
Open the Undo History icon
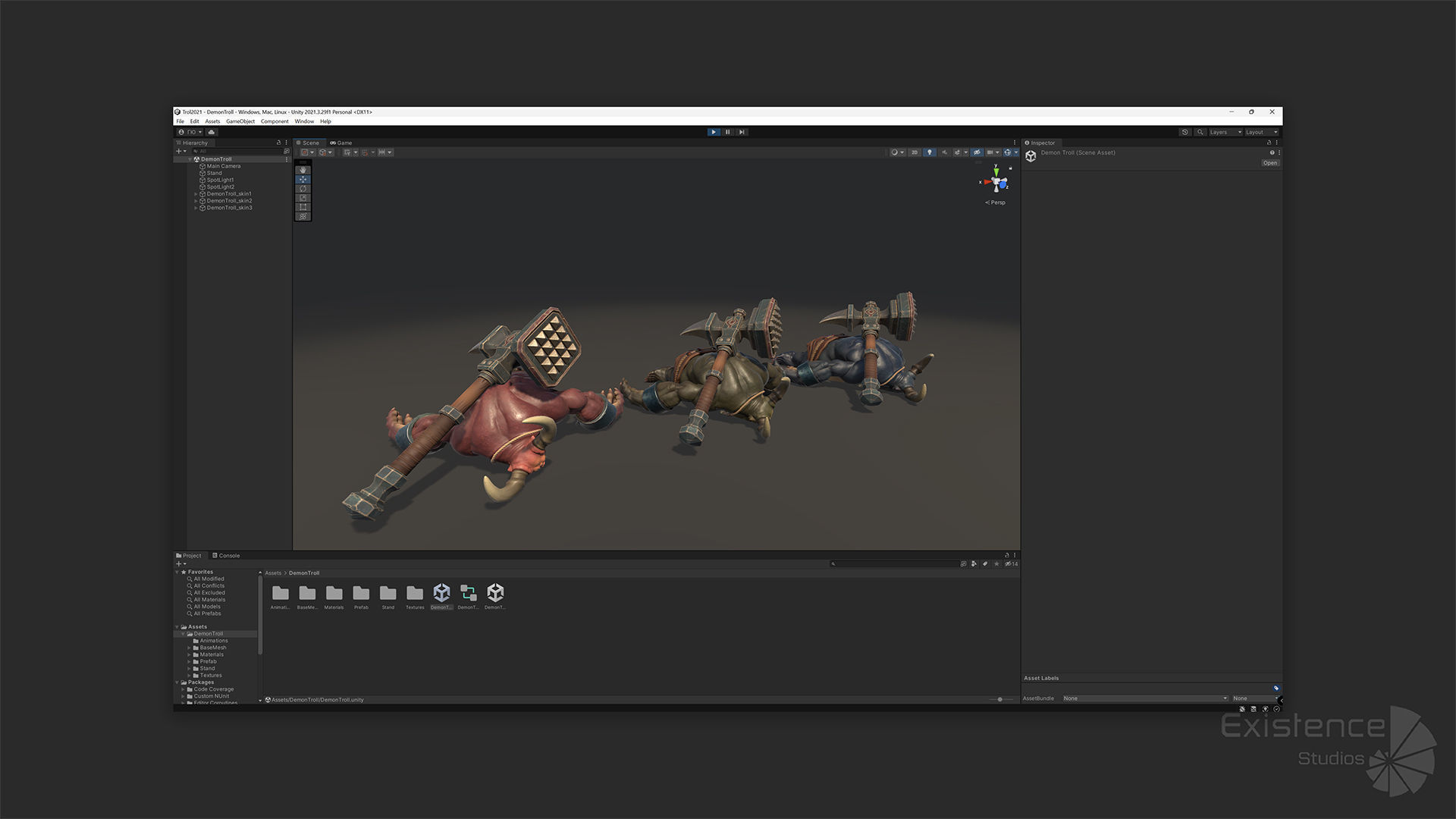pos(1185,132)
